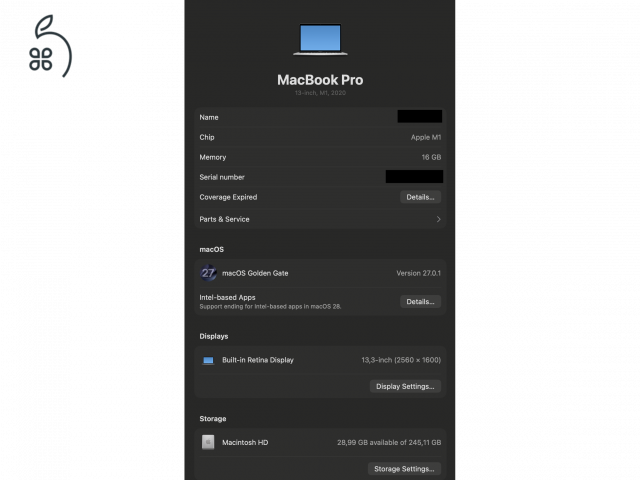Click the apple logo in the corner

click(x=50, y=46)
